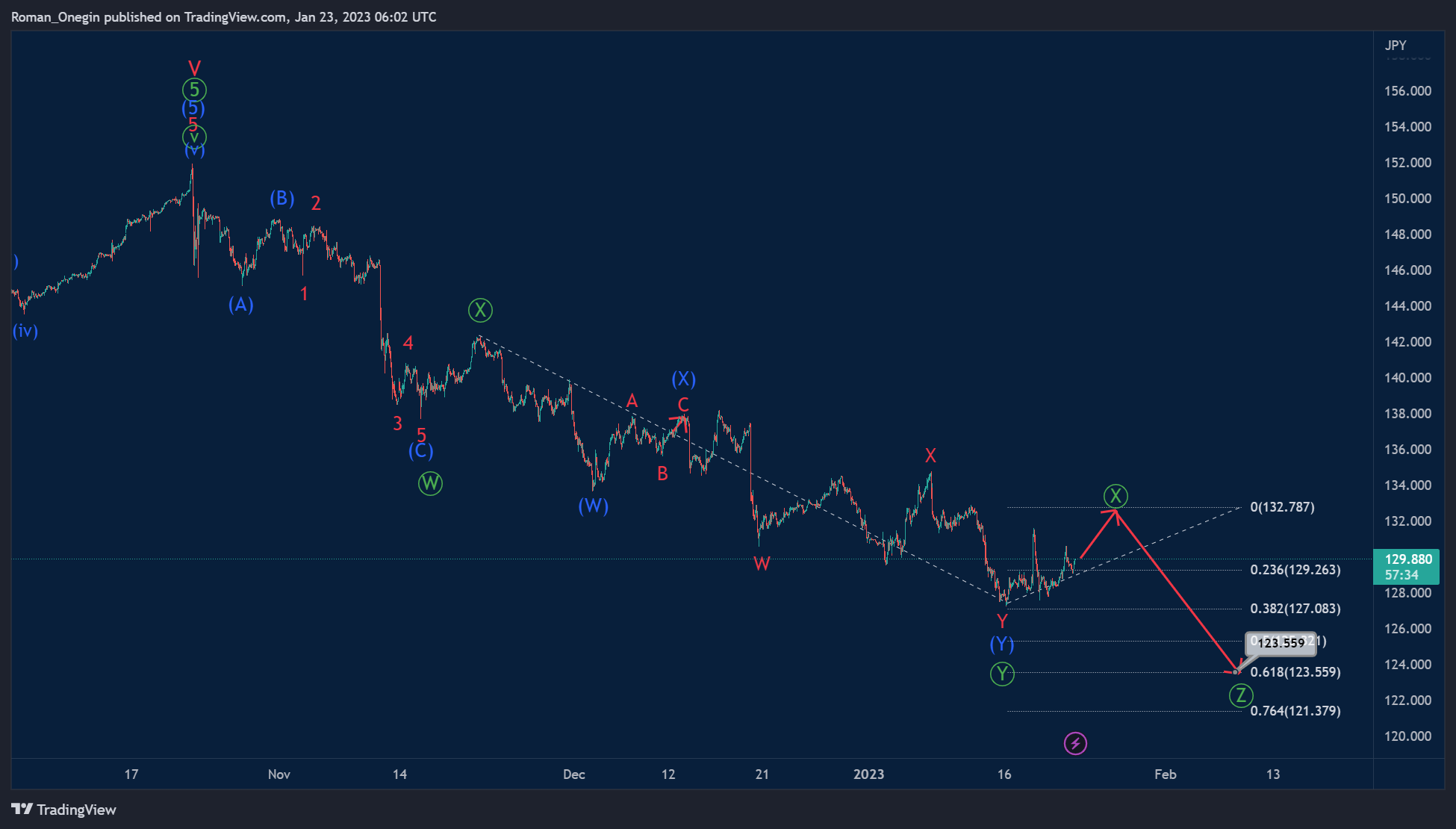
Task: Click the 2023 marker on the time axis
Action: click(868, 774)
